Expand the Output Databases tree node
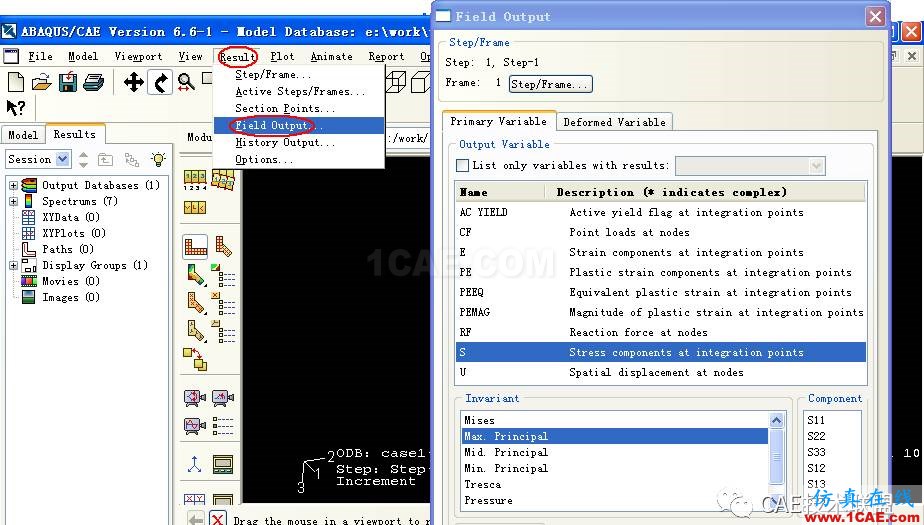This screenshot has height=525, width=924. click(x=13, y=185)
